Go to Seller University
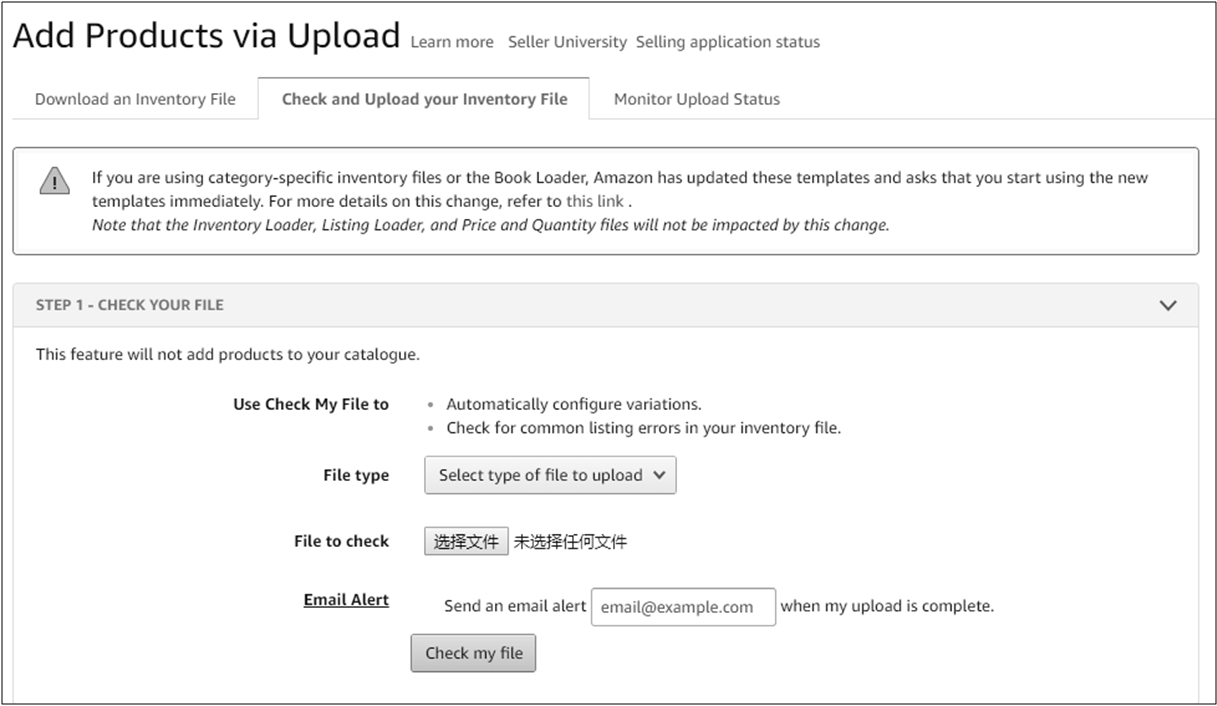Screen dimensions: 1217x706 tap(567, 42)
